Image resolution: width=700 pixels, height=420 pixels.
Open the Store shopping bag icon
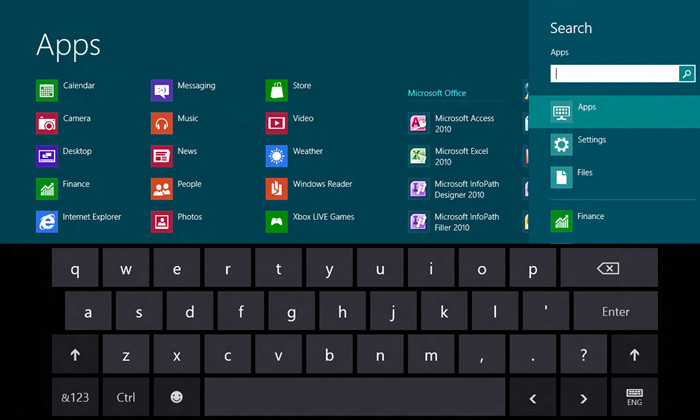point(276,90)
